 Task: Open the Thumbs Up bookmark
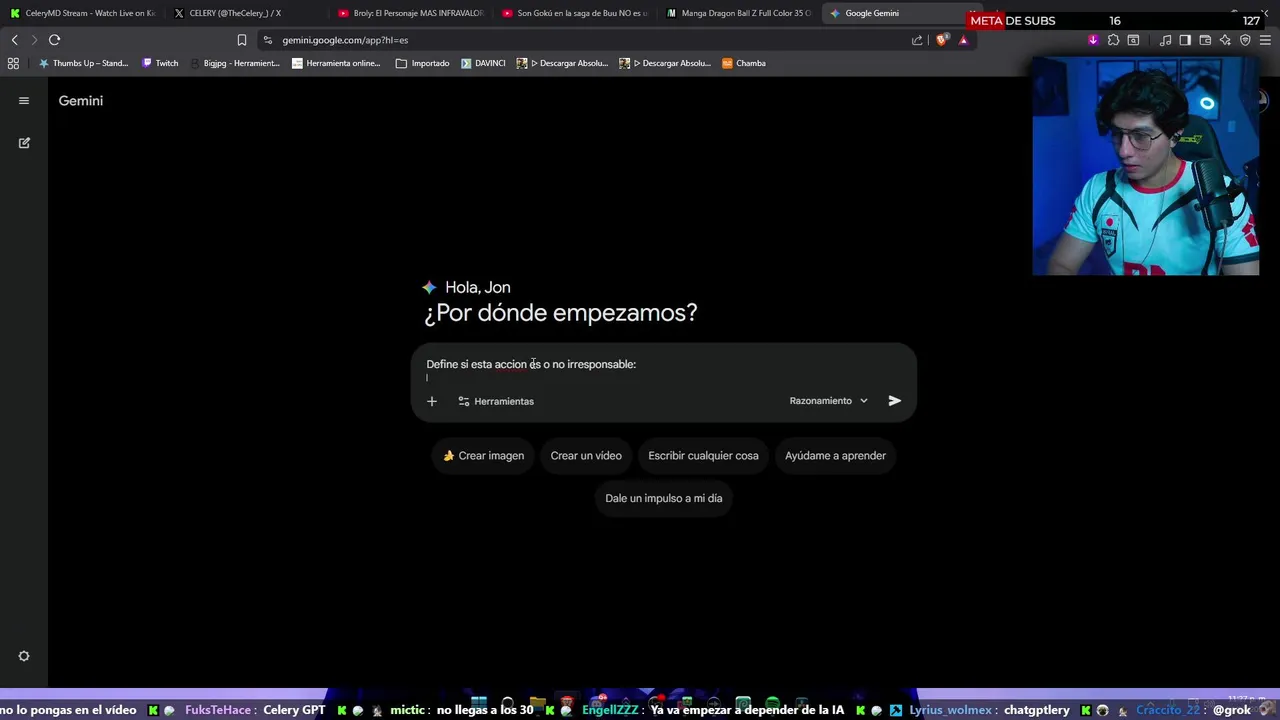pyautogui.click(x=83, y=63)
